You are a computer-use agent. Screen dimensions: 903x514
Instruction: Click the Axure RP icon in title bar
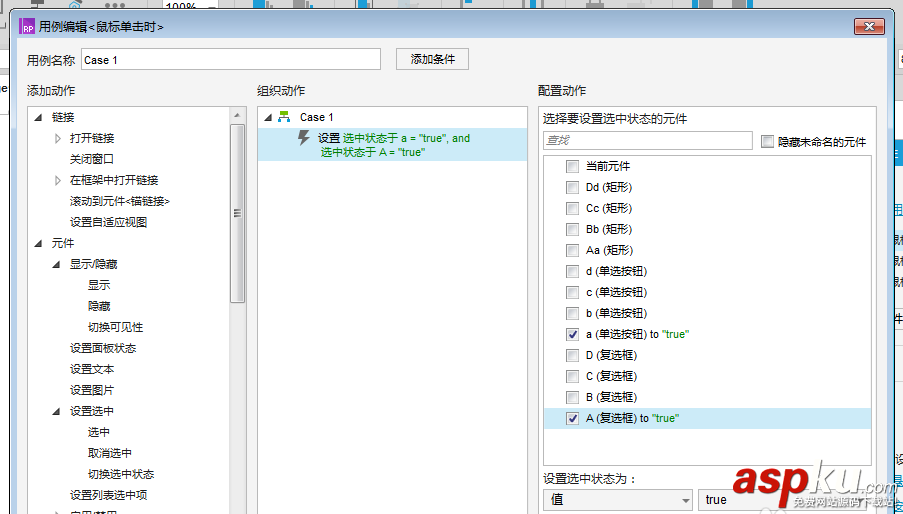click(x=26, y=26)
